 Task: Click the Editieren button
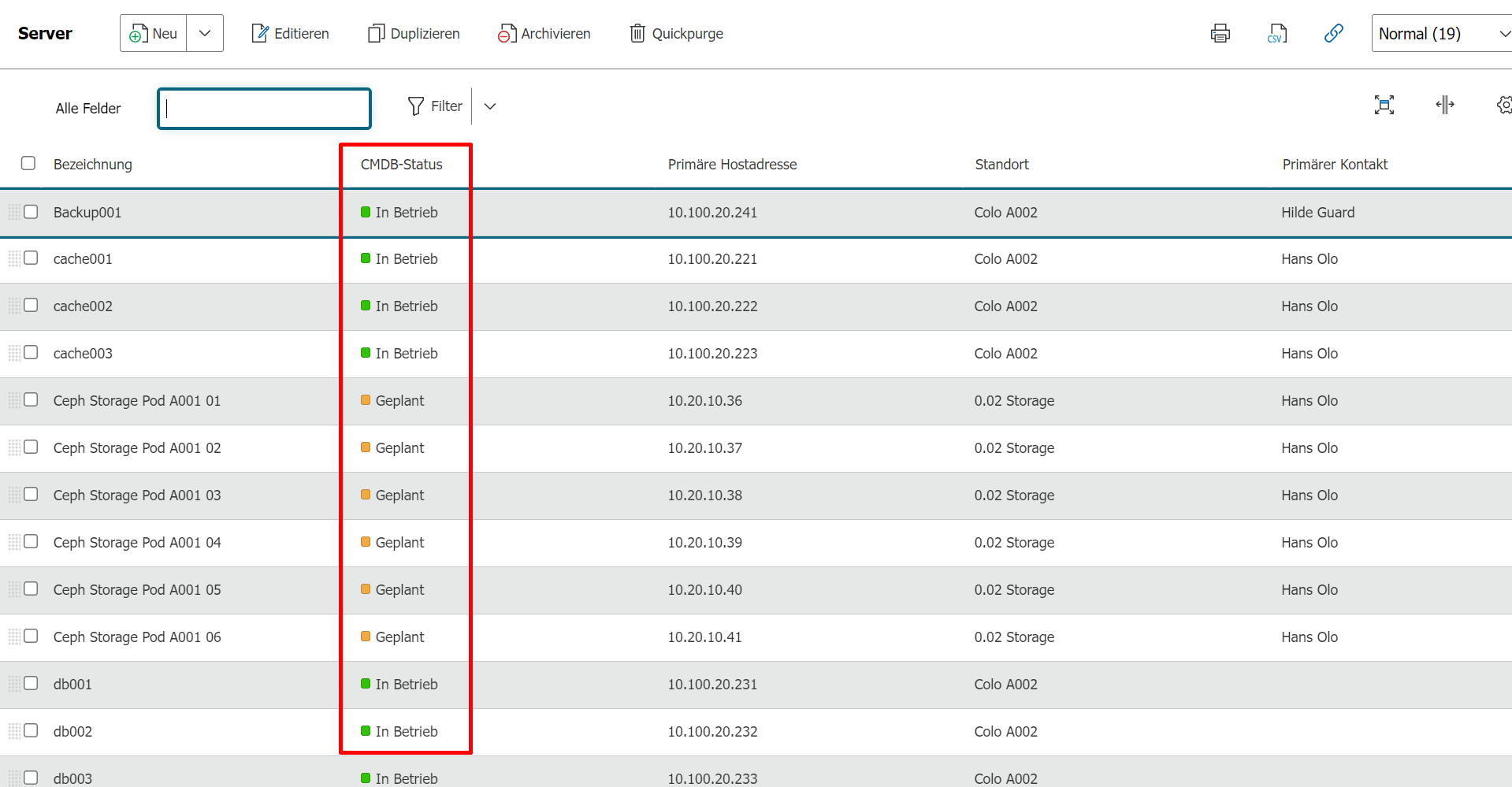[x=290, y=33]
